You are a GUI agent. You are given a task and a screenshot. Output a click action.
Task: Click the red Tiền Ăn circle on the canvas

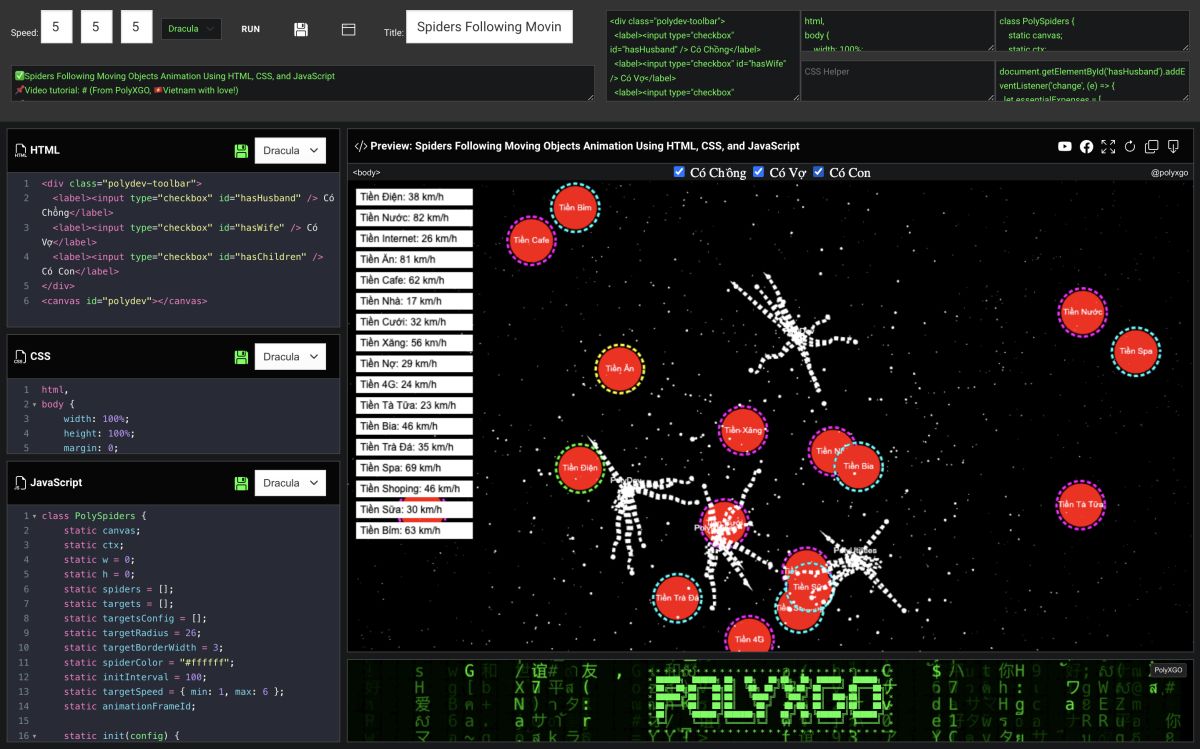click(x=620, y=369)
